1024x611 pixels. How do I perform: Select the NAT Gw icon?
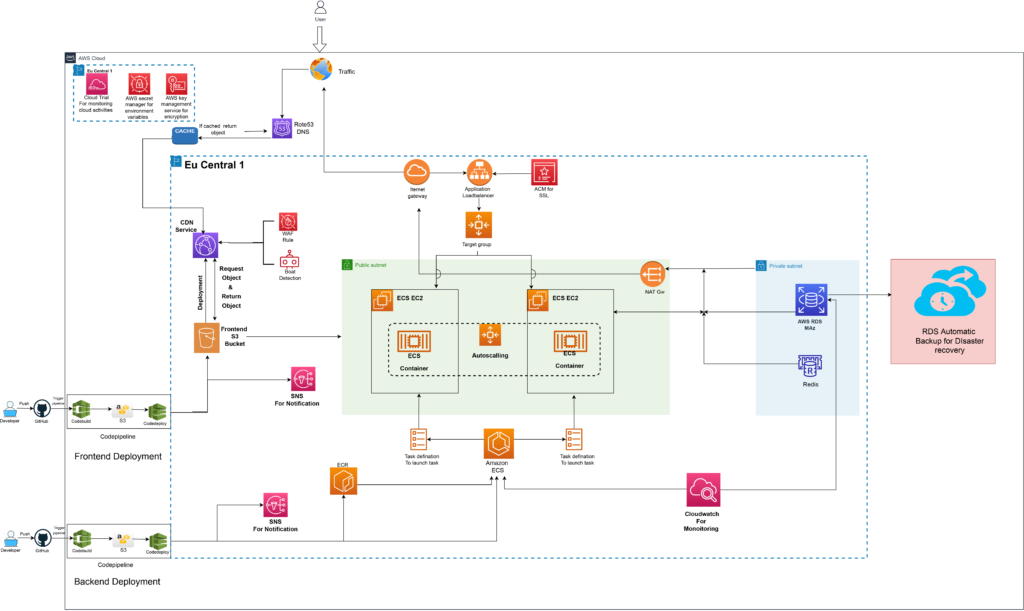coord(653,273)
